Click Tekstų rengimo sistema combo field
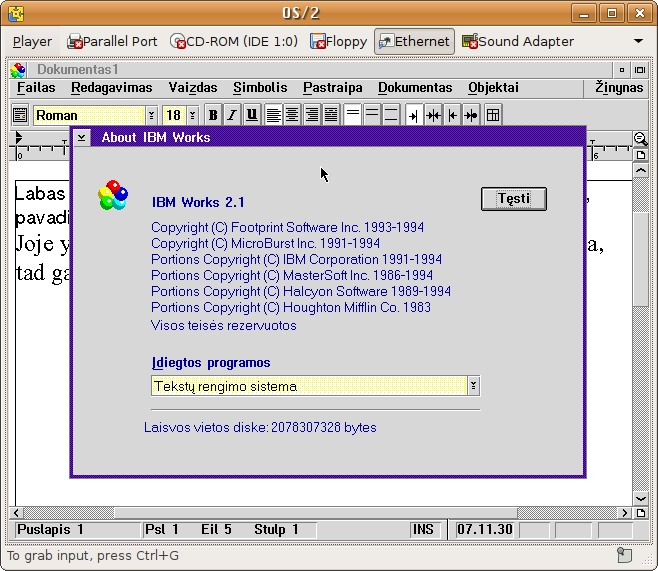 coord(309,386)
